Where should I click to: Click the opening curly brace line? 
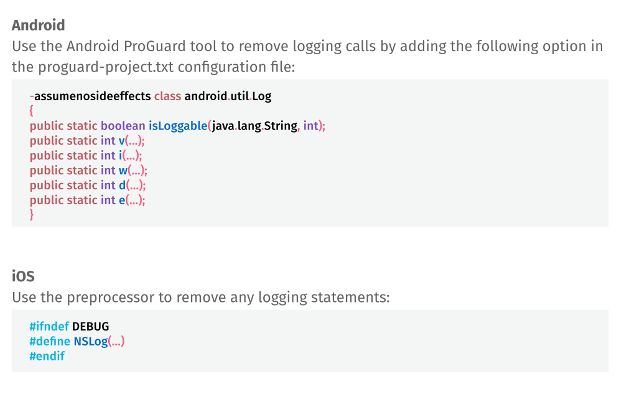click(x=32, y=111)
